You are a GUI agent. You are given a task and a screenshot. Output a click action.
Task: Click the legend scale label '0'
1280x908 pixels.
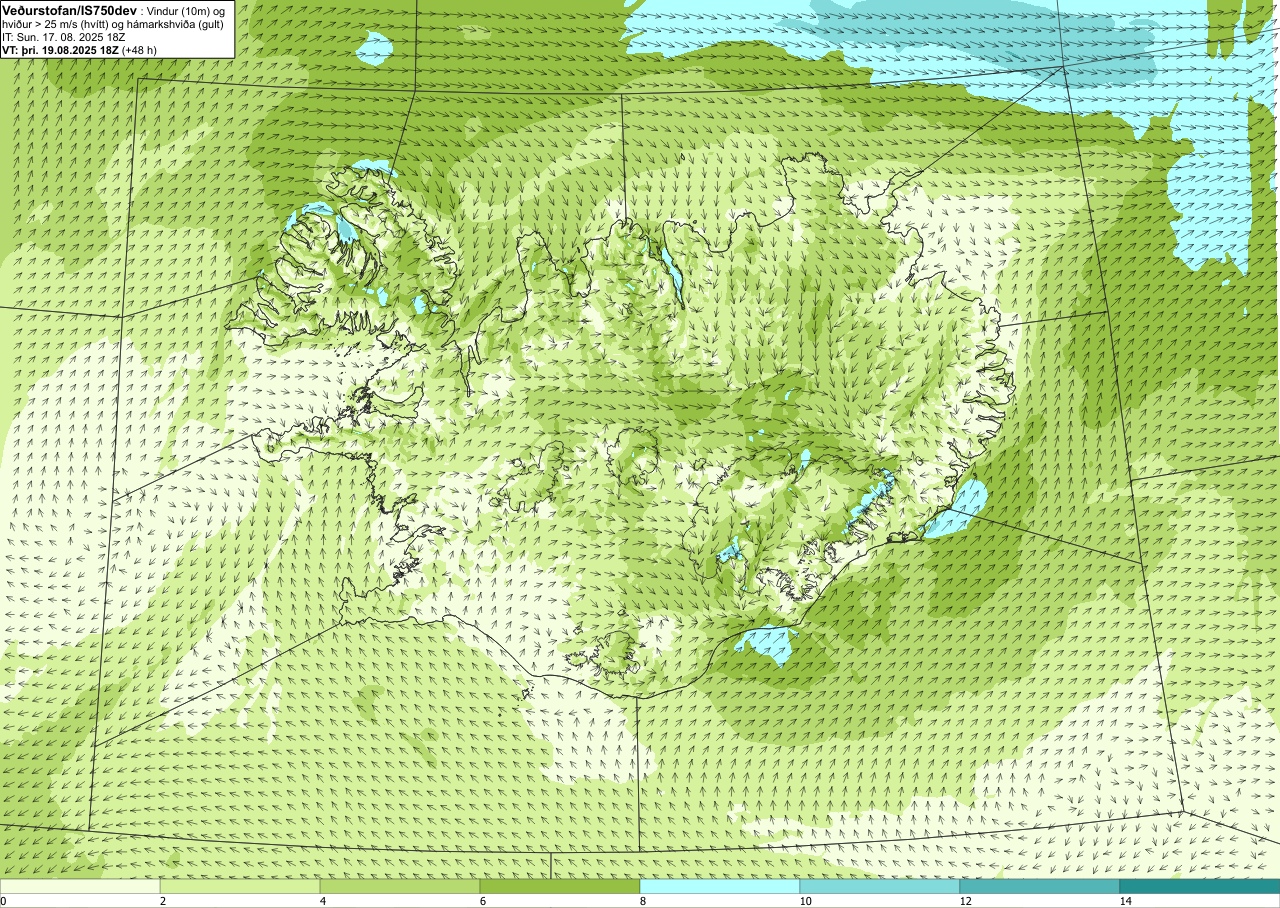[x=4, y=901]
